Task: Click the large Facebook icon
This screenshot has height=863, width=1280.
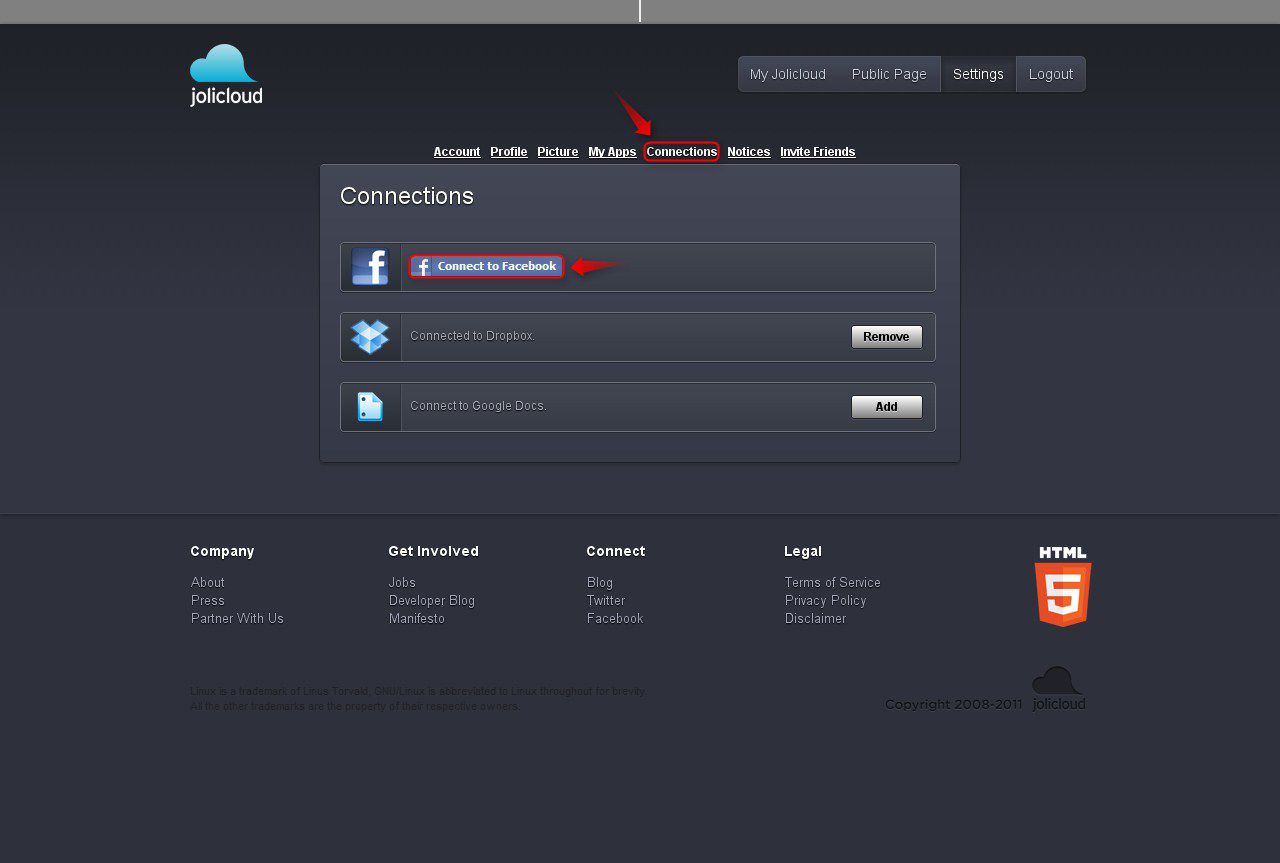Action: (x=370, y=267)
